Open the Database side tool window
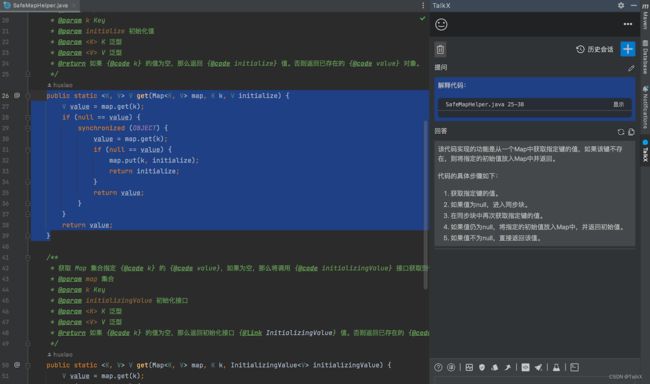 [645, 57]
